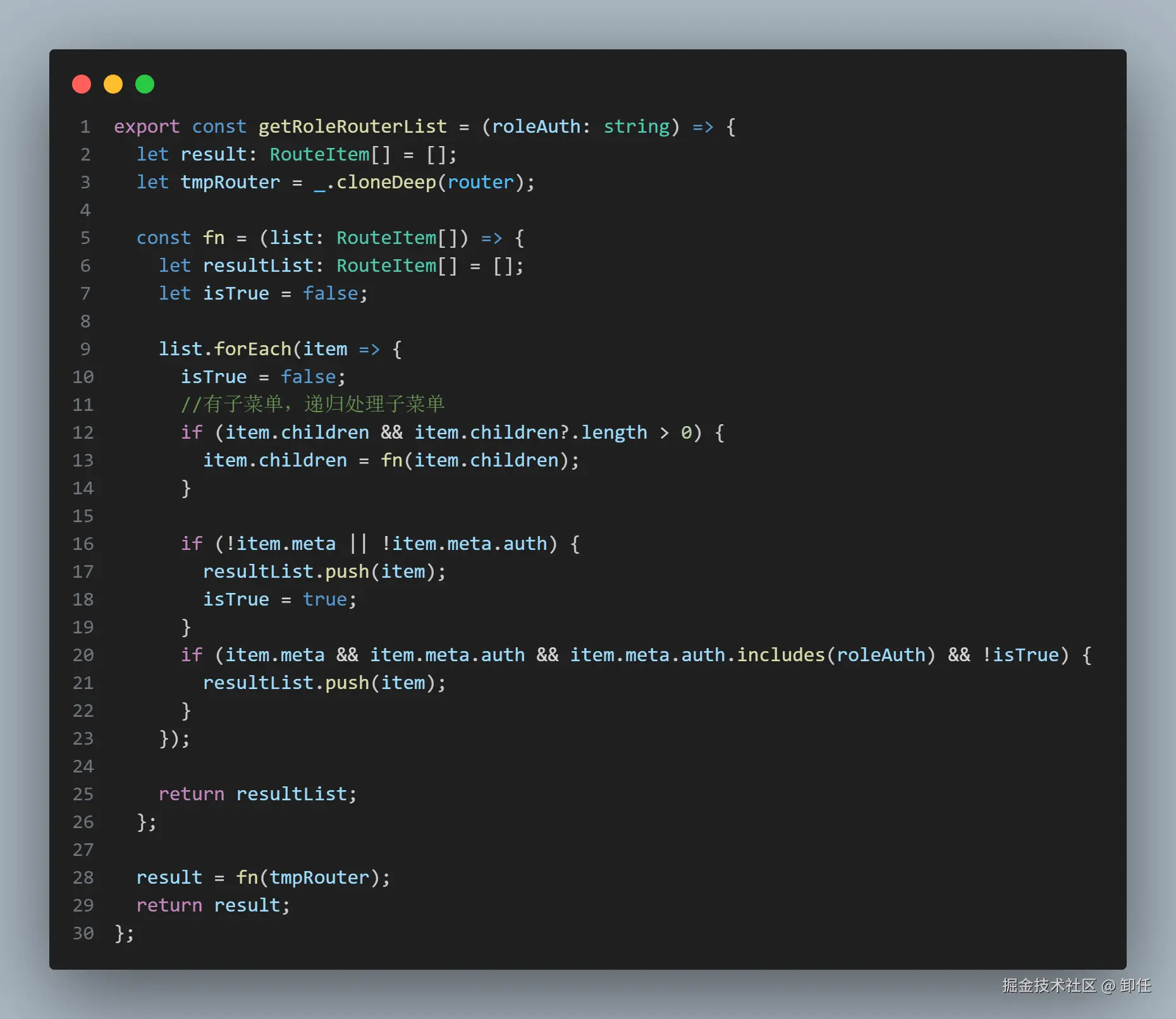This screenshot has height=1019, width=1176.
Task: Select the export keyword on line 1
Action: coord(147,126)
